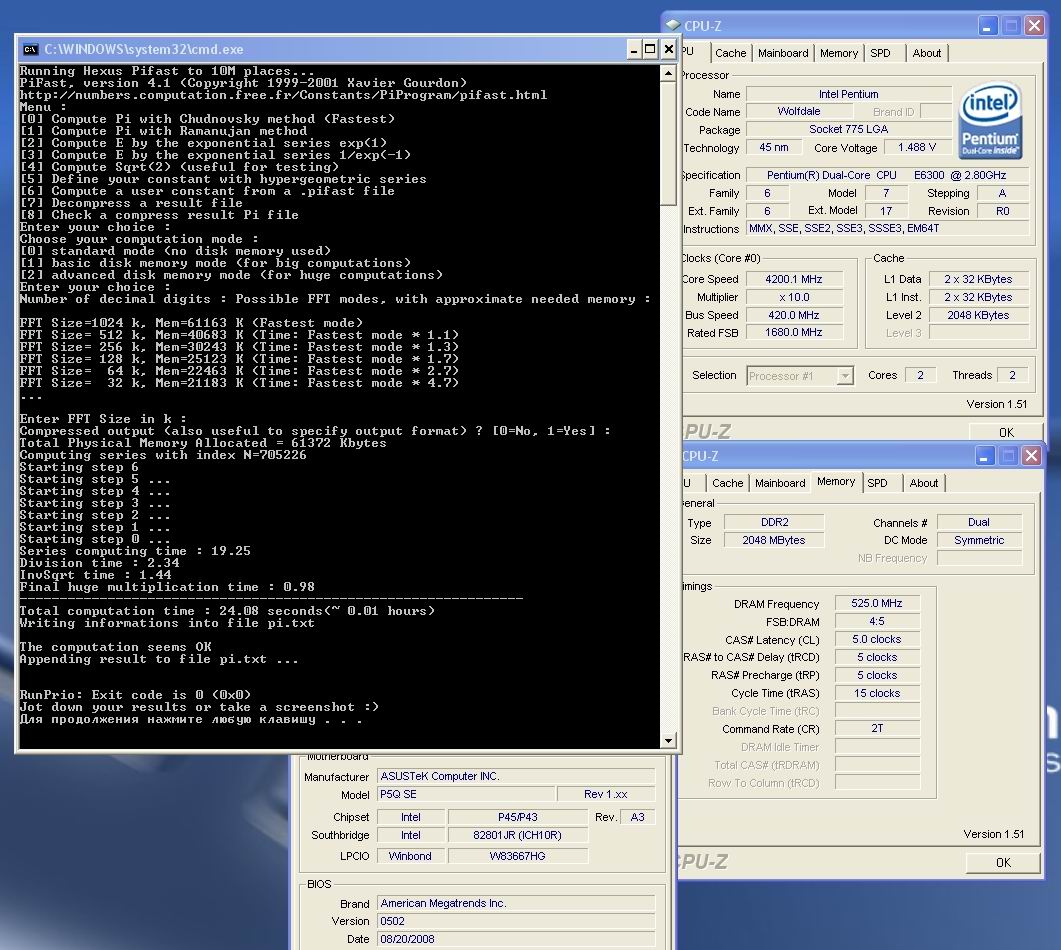Click the Package field Socket 775 LGA
The image size is (1061, 950).
[x=849, y=129]
